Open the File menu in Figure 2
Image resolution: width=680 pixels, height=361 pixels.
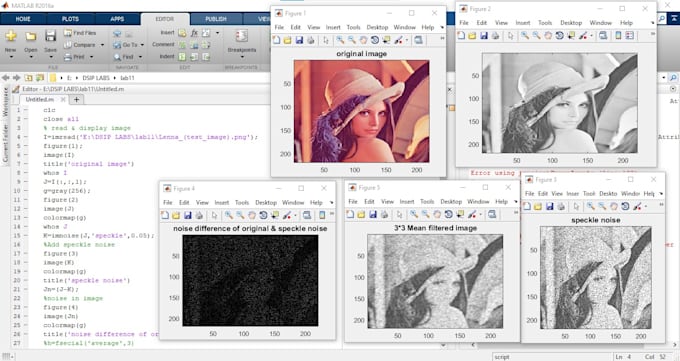pyautogui.click(x=464, y=23)
